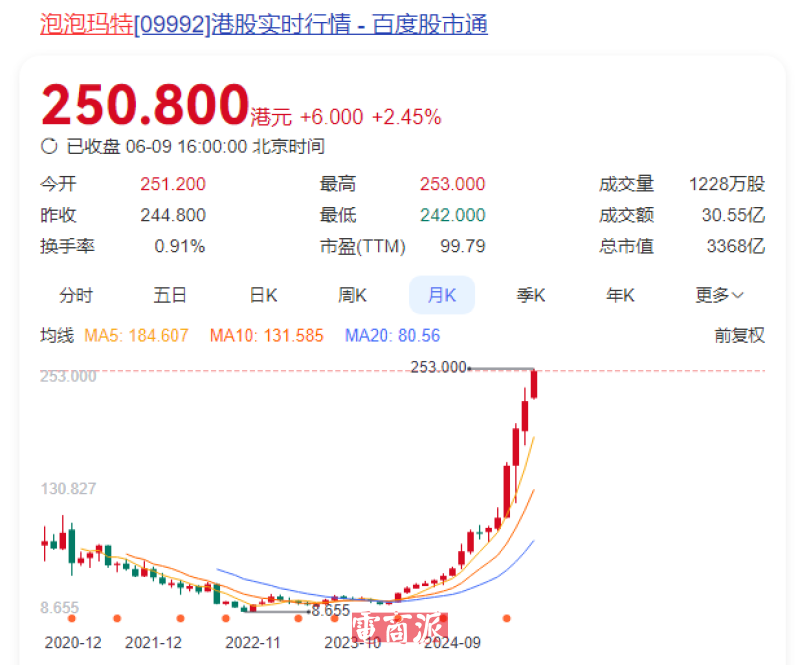Switch to the 分时 chart tab
This screenshot has width=800, height=665.
(76, 295)
